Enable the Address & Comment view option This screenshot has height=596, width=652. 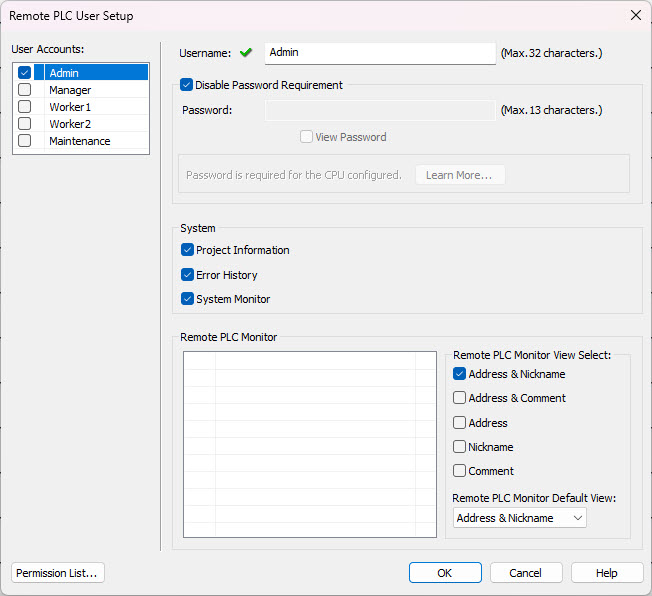tap(460, 398)
